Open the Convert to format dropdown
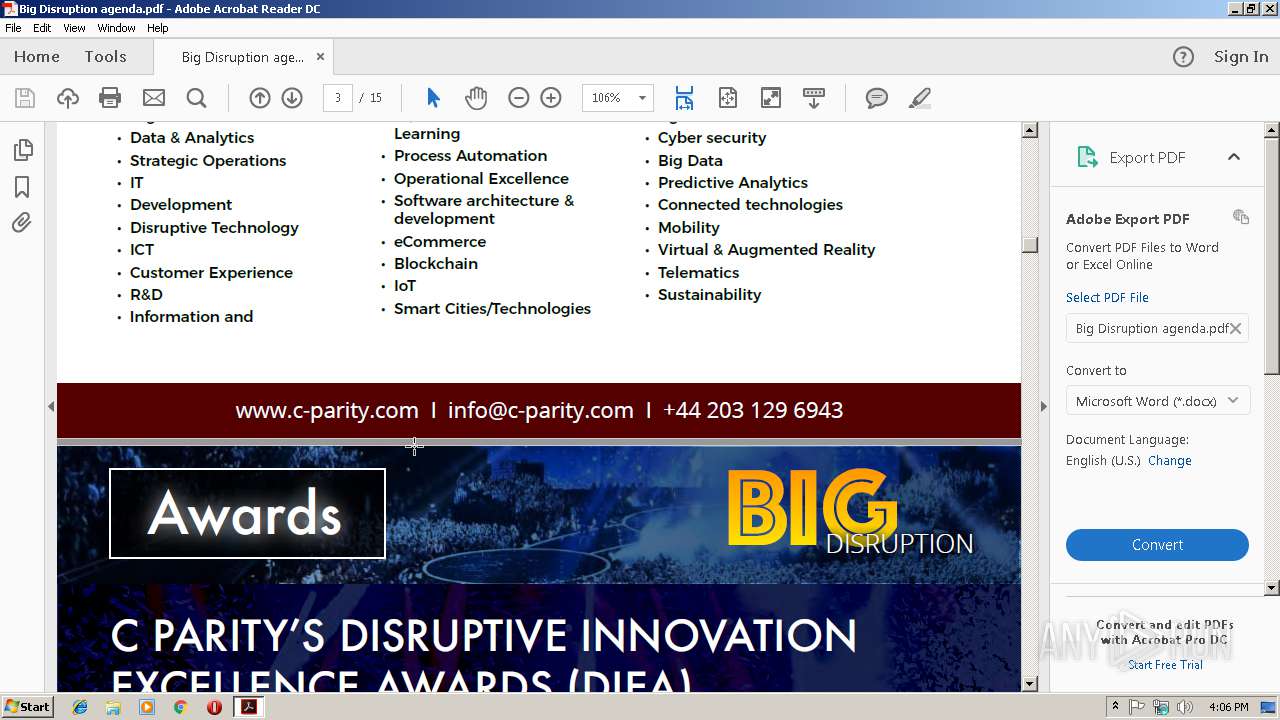The height and width of the screenshot is (720, 1280). (1157, 401)
